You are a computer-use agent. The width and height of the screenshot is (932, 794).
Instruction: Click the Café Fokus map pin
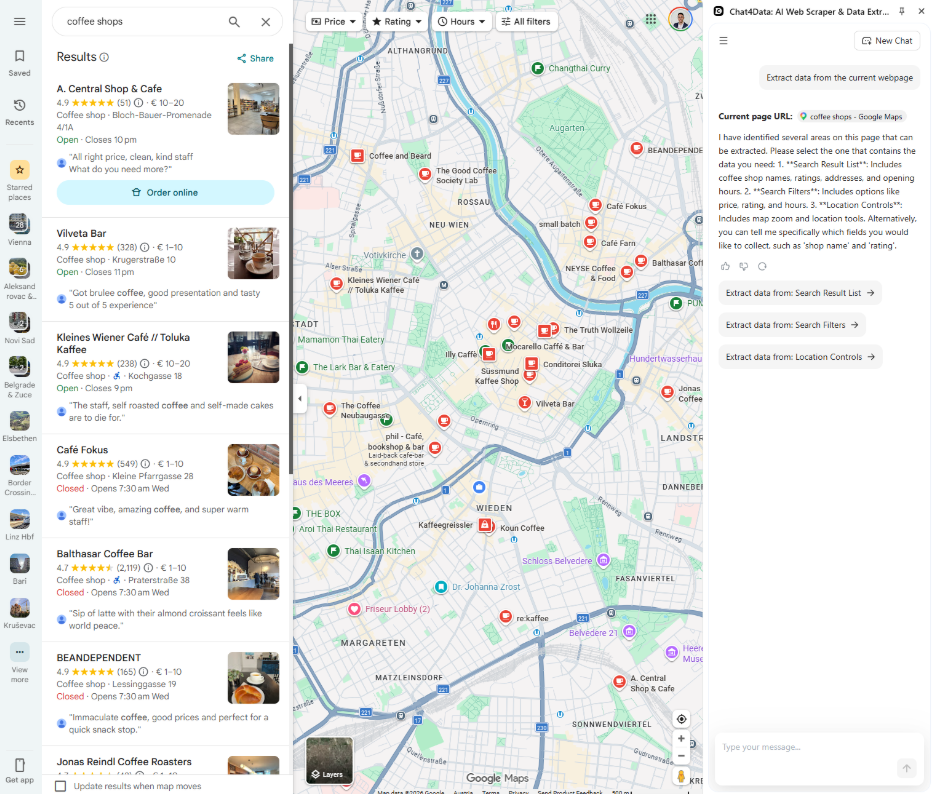coord(595,204)
